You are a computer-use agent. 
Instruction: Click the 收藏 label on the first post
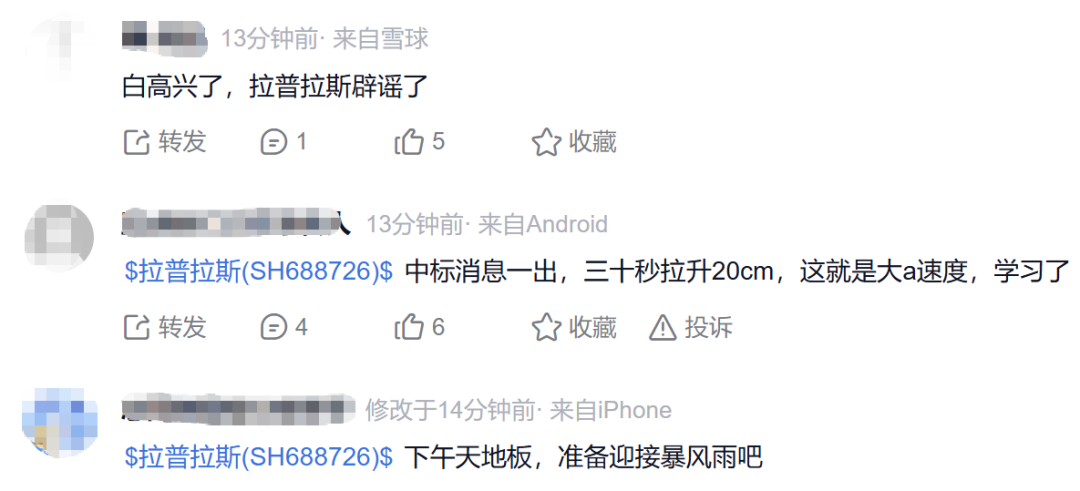click(x=592, y=142)
